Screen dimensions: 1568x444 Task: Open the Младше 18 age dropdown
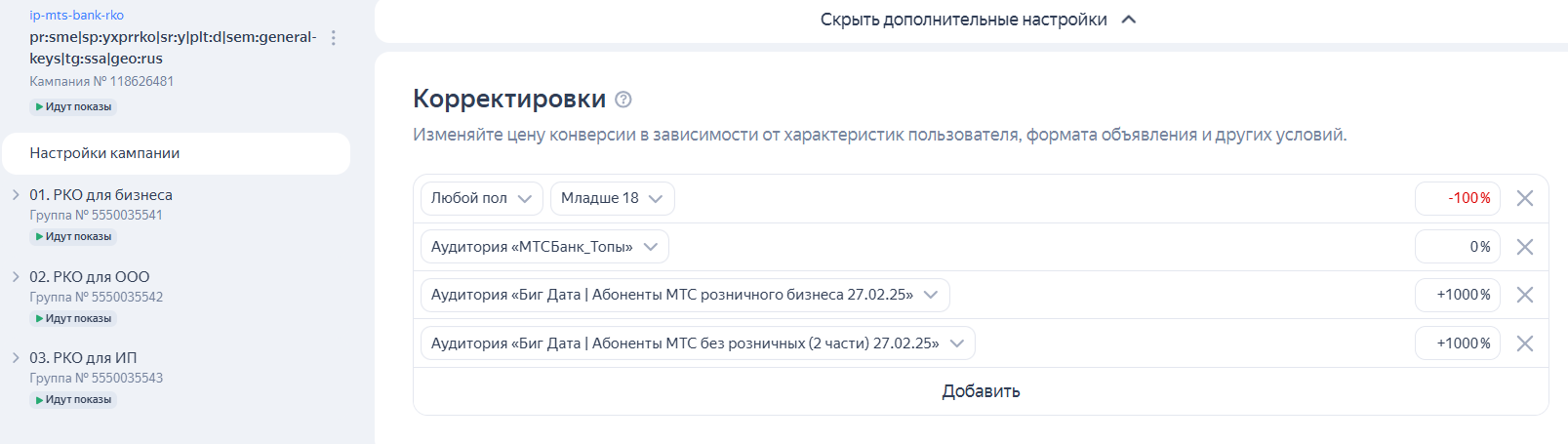(x=612, y=198)
